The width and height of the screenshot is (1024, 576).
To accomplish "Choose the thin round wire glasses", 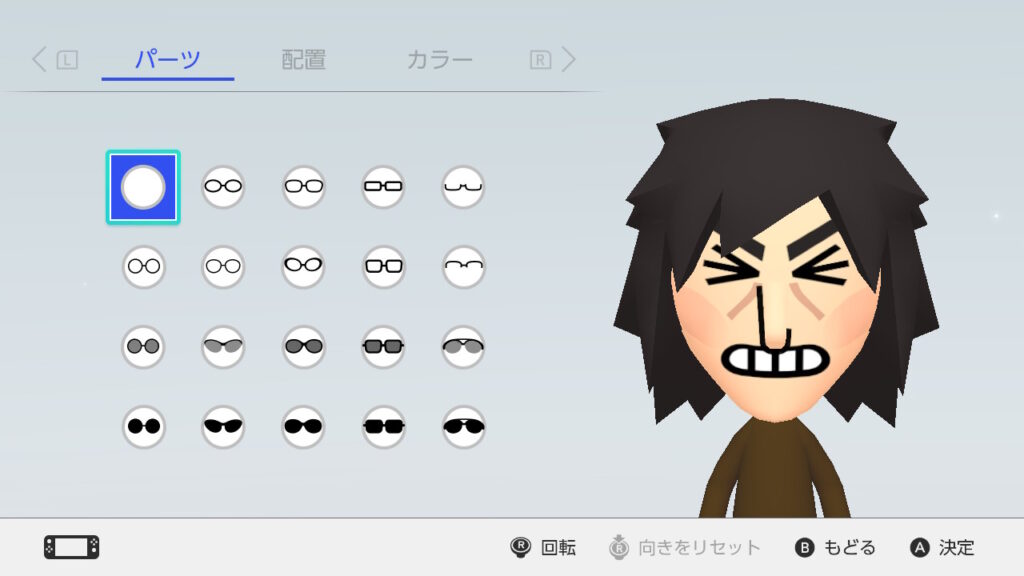I will click(x=143, y=266).
